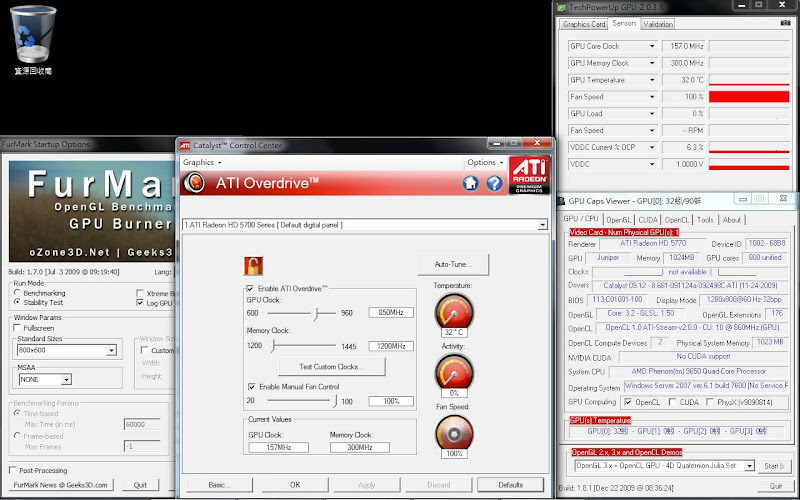Open GPU Core Clock sensor dropdown
This screenshot has width=800, height=500.
[x=652, y=46]
